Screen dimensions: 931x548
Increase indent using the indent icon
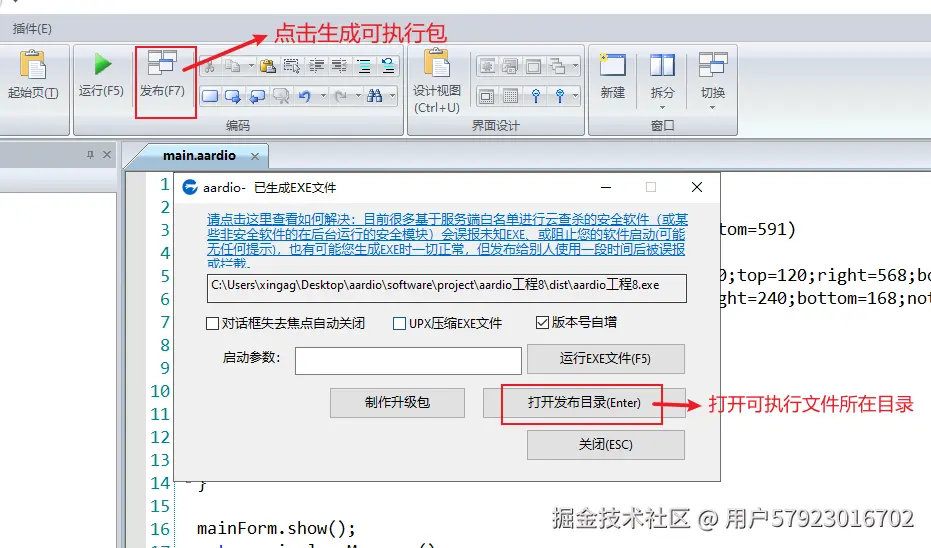[316, 66]
